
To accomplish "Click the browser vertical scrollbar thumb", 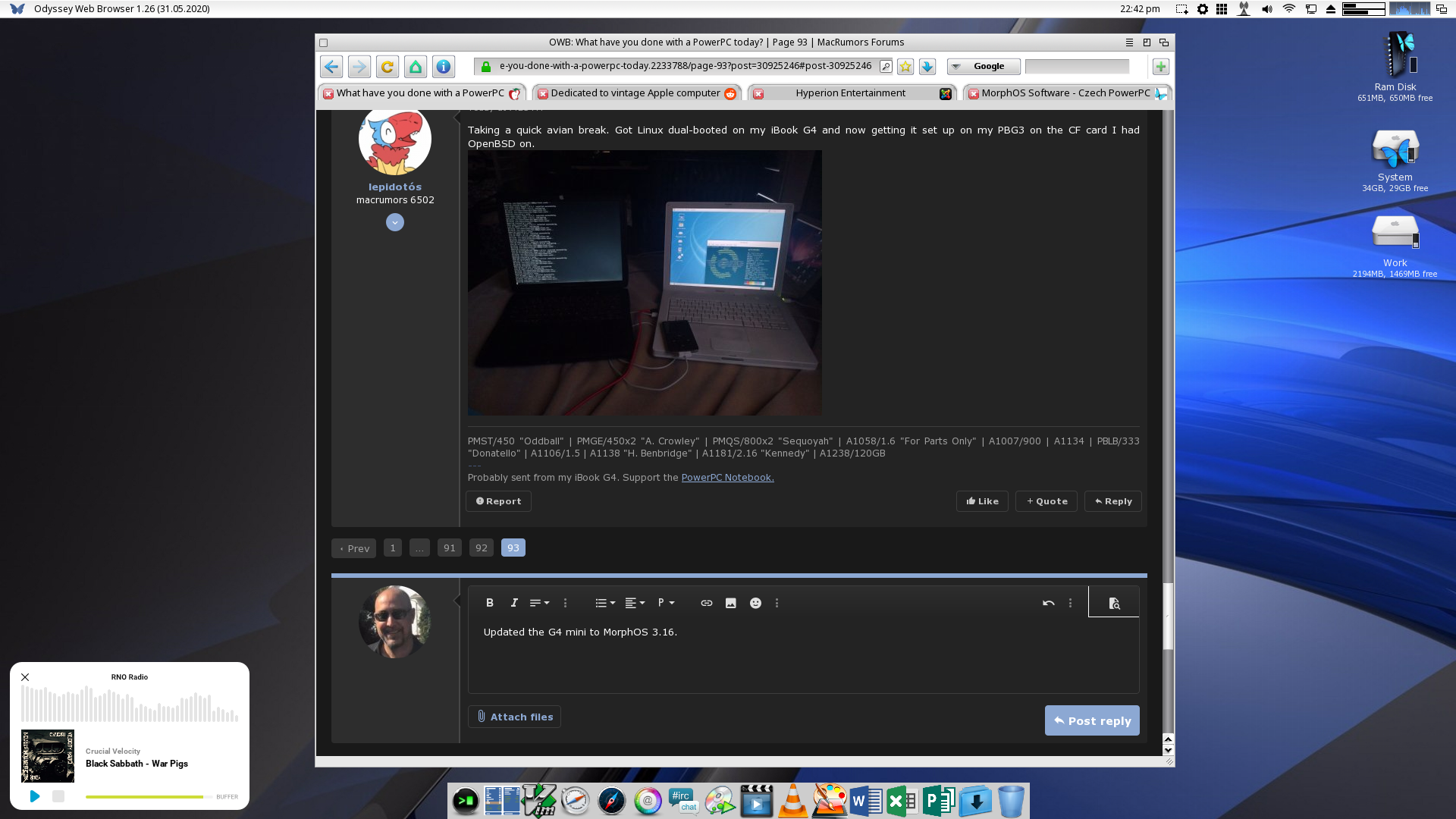I will [x=1169, y=616].
